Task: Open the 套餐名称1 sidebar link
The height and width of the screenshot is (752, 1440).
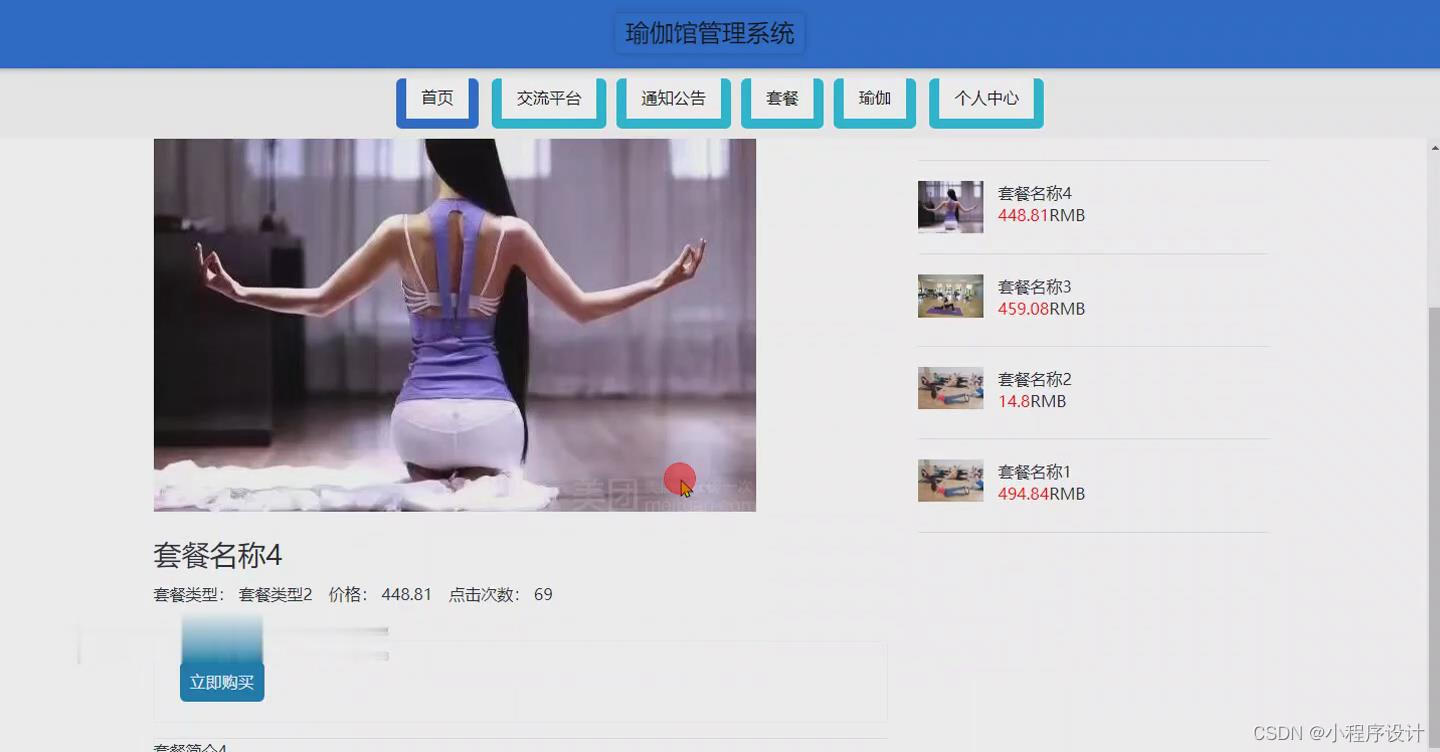Action: point(1035,471)
